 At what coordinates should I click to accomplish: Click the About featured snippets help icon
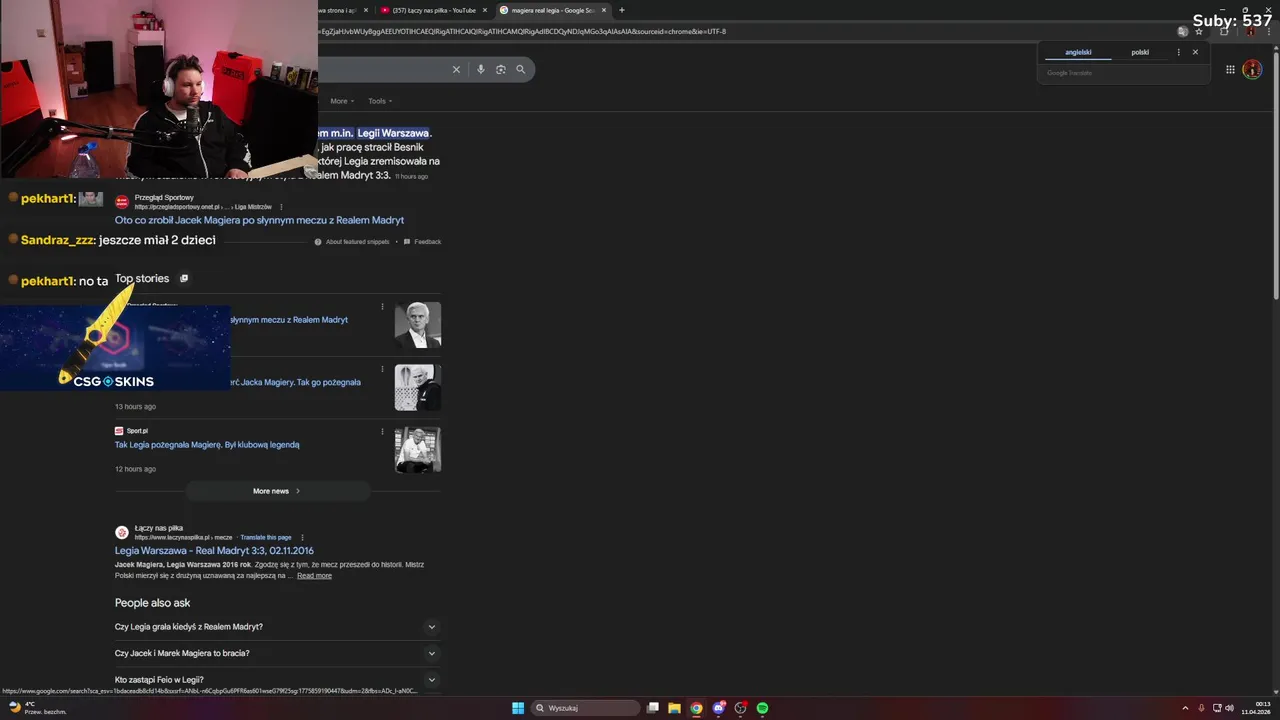click(318, 242)
